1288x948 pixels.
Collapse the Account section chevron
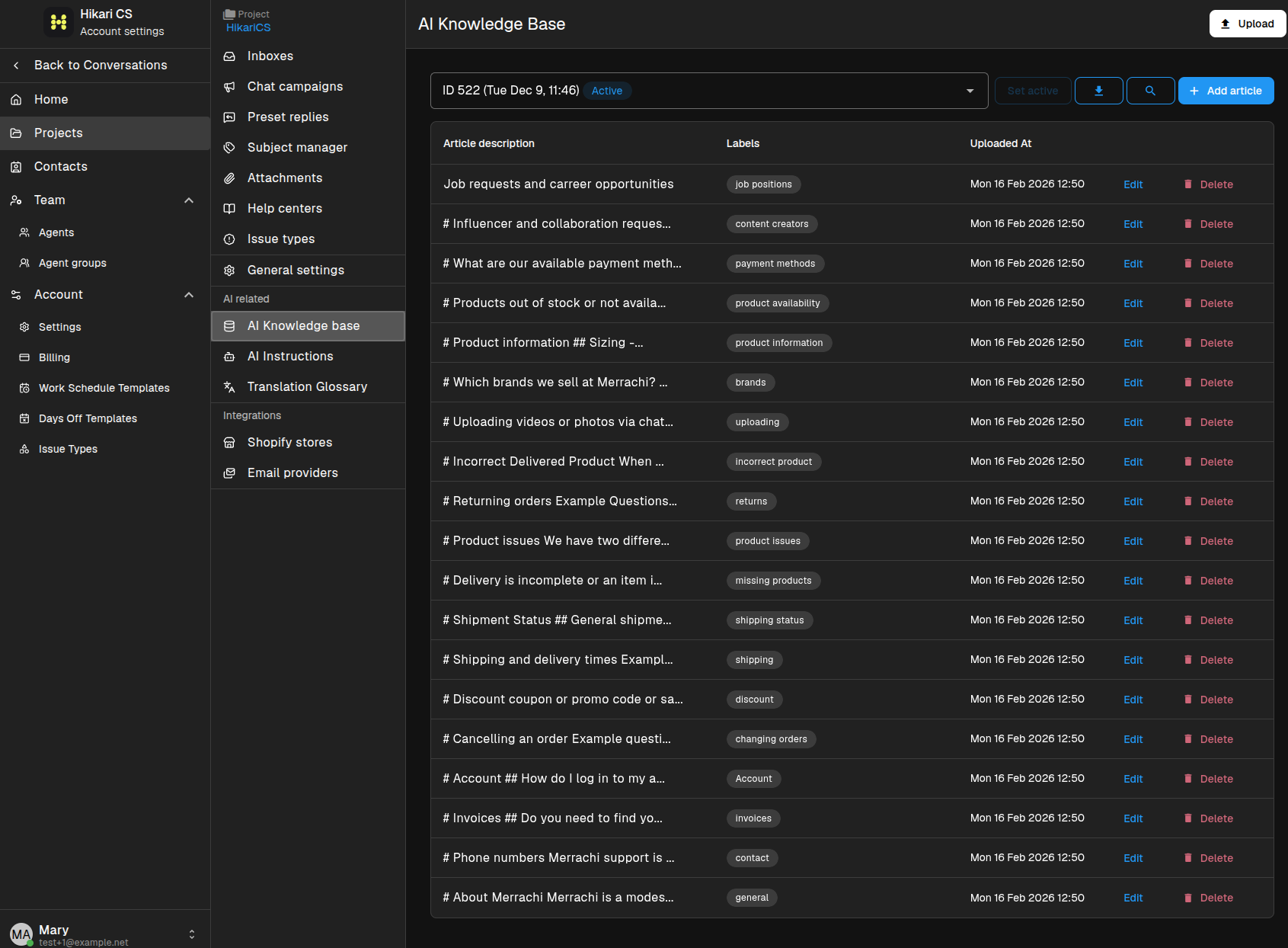[x=189, y=295]
